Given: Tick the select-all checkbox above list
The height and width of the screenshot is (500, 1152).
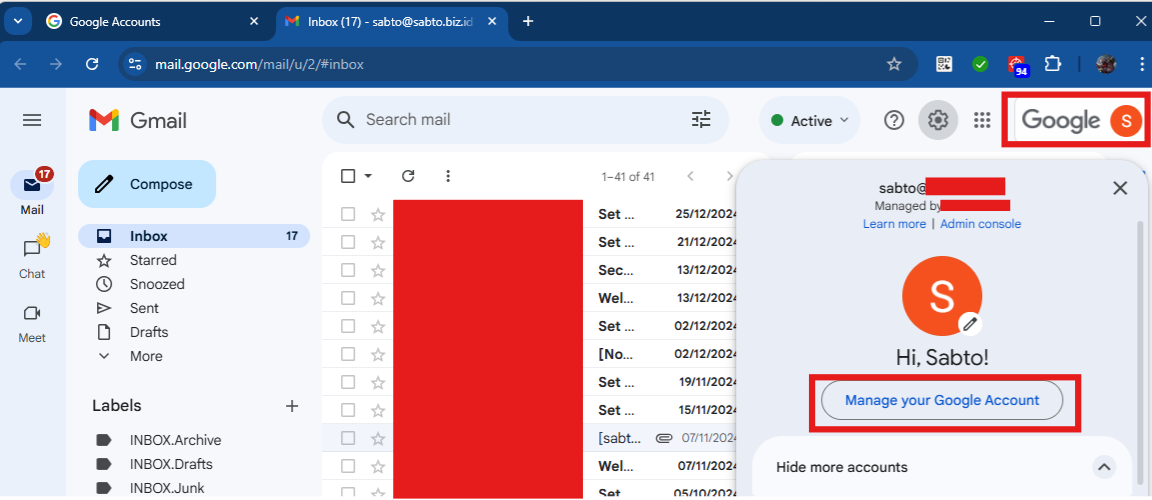Looking at the screenshot, I should click(348, 176).
